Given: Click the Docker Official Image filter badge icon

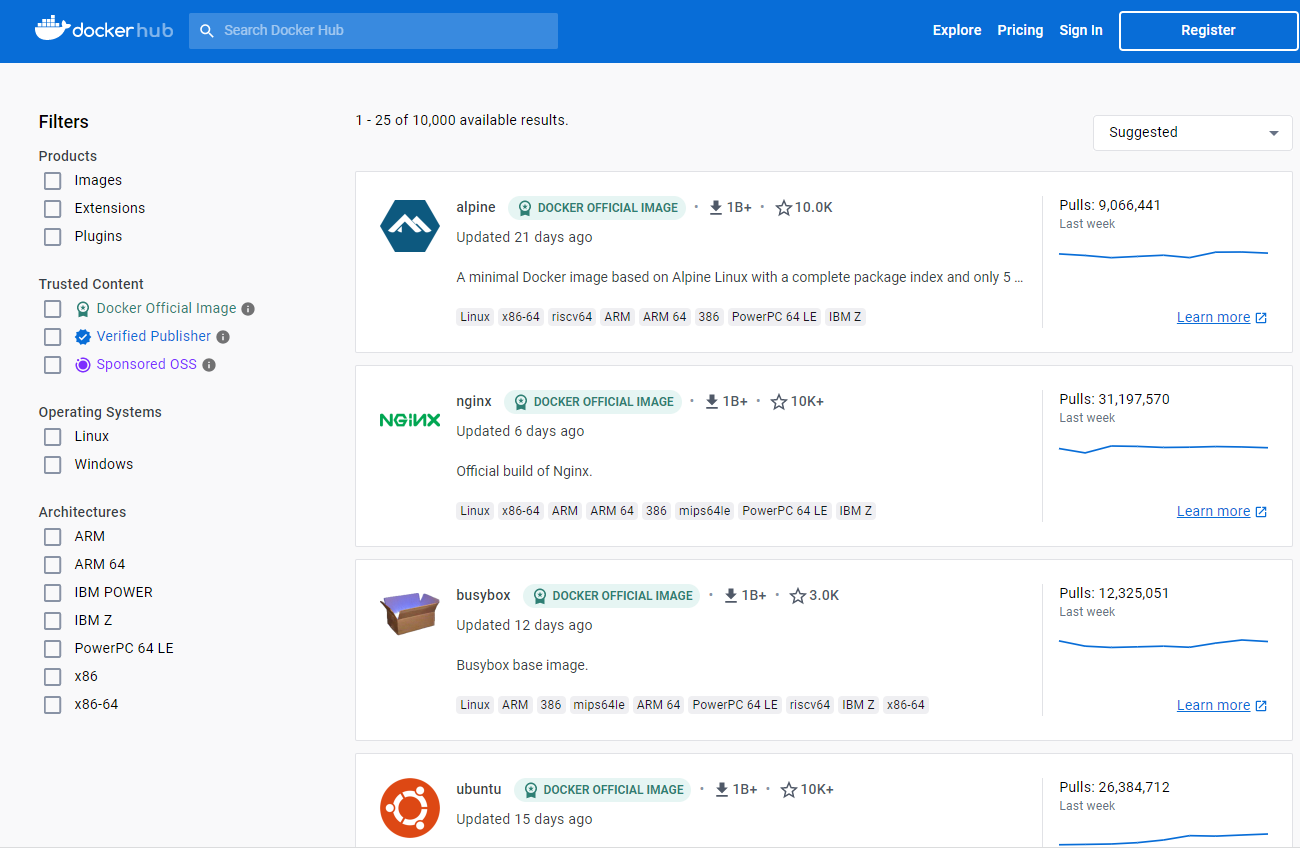Looking at the screenshot, I should [83, 309].
